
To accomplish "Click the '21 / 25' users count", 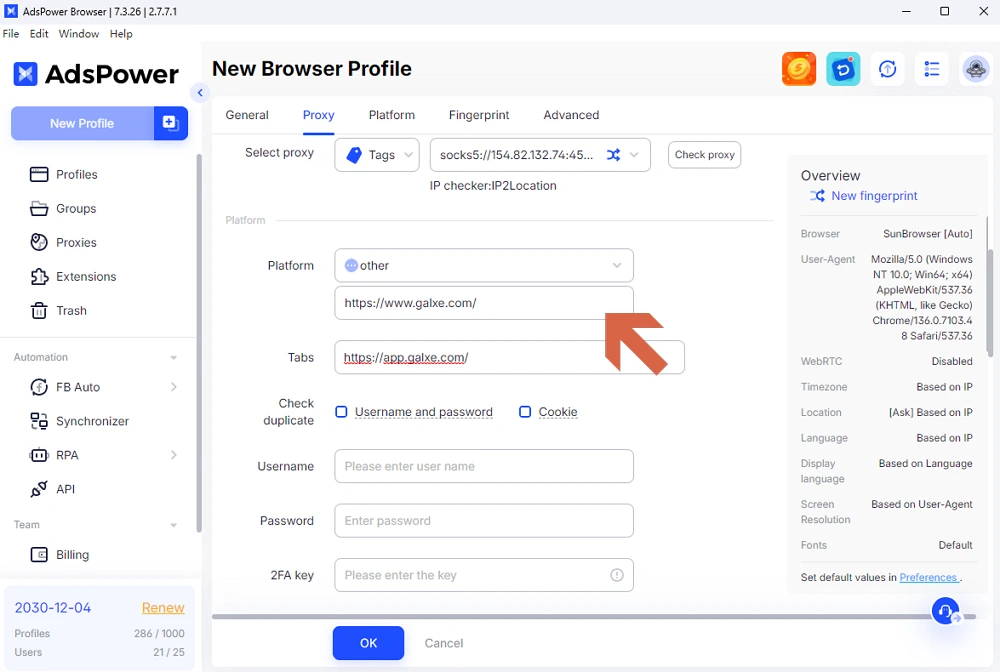I will click(169, 652).
